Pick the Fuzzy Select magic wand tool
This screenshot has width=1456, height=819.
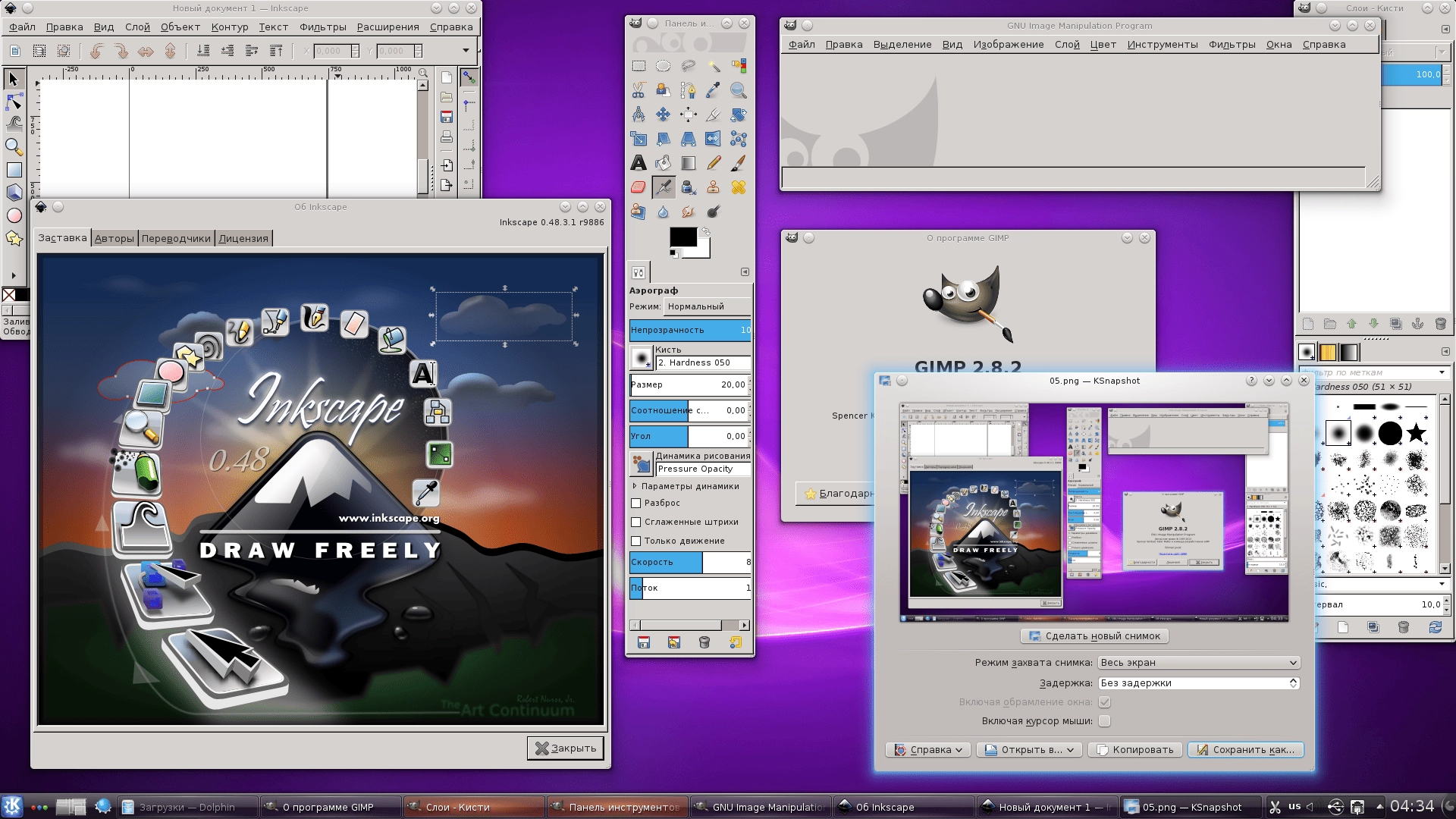pos(714,66)
